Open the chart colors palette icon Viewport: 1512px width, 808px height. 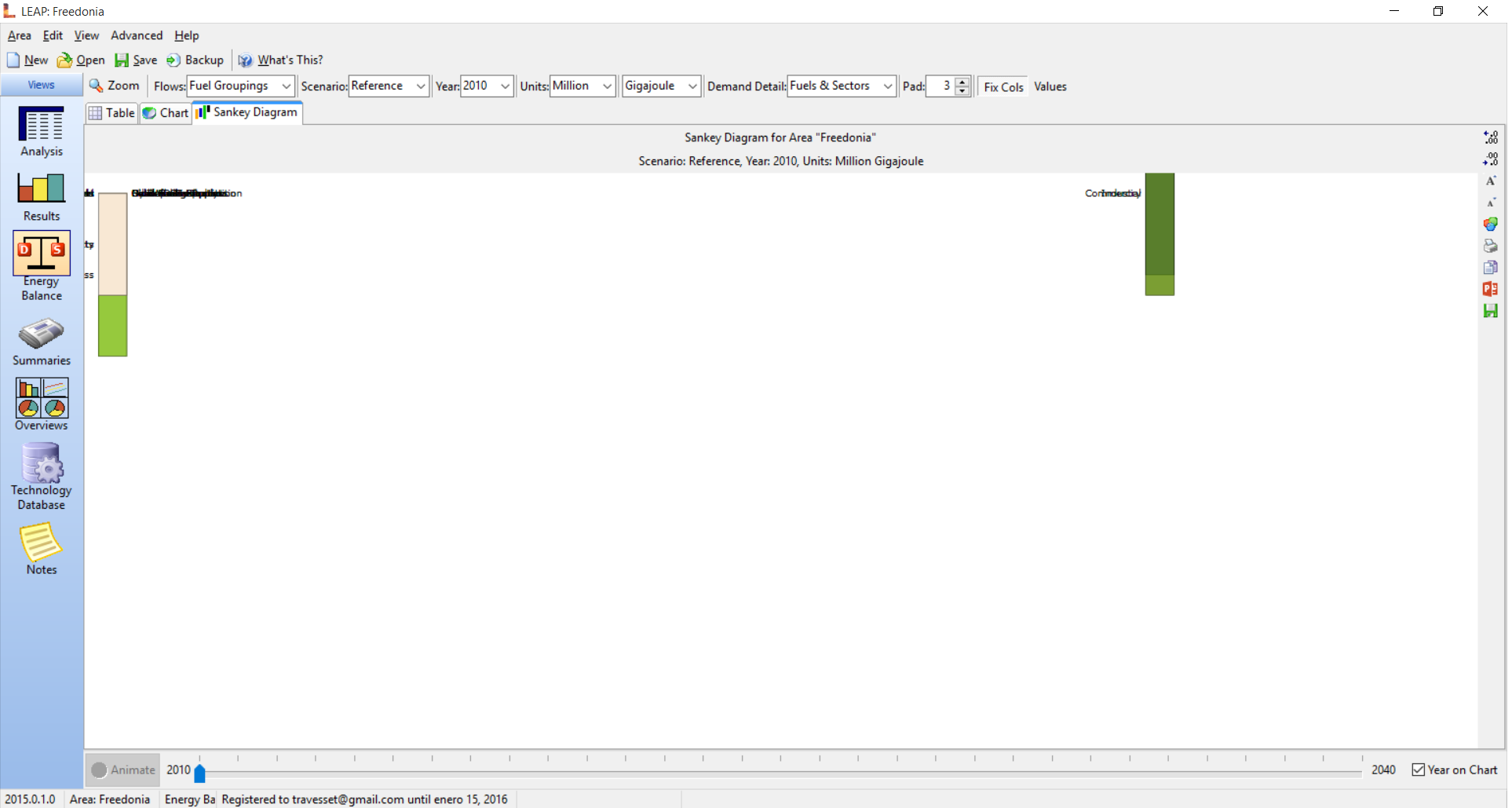(x=1490, y=224)
